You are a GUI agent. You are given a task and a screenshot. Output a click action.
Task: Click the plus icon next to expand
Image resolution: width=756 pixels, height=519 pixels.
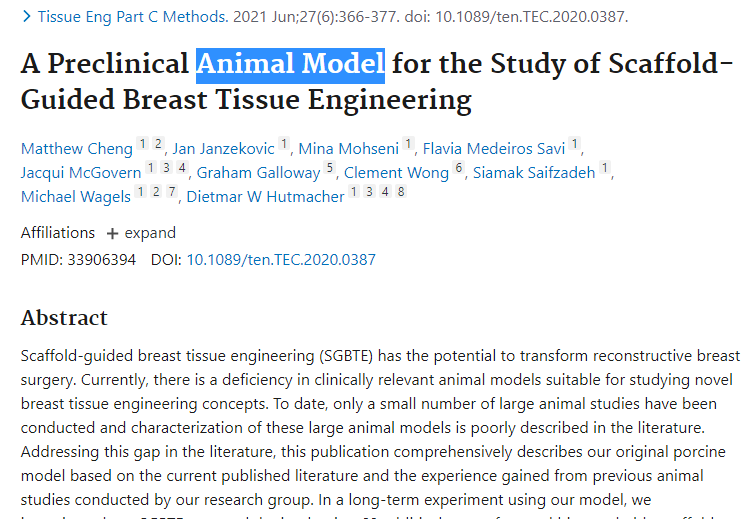tap(112, 234)
